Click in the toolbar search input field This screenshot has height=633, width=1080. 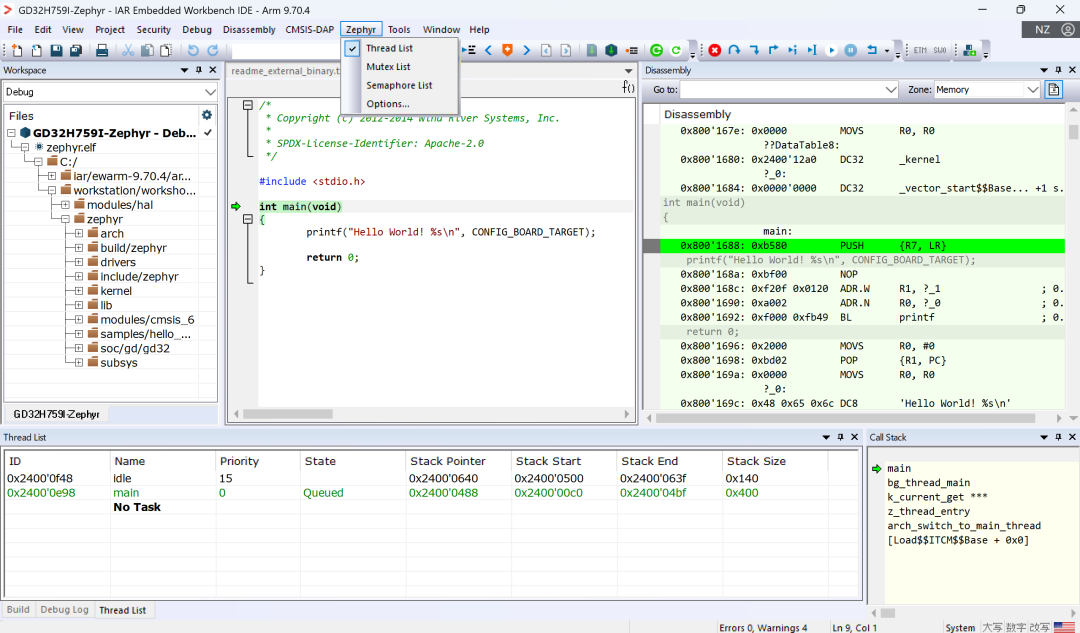(286, 50)
